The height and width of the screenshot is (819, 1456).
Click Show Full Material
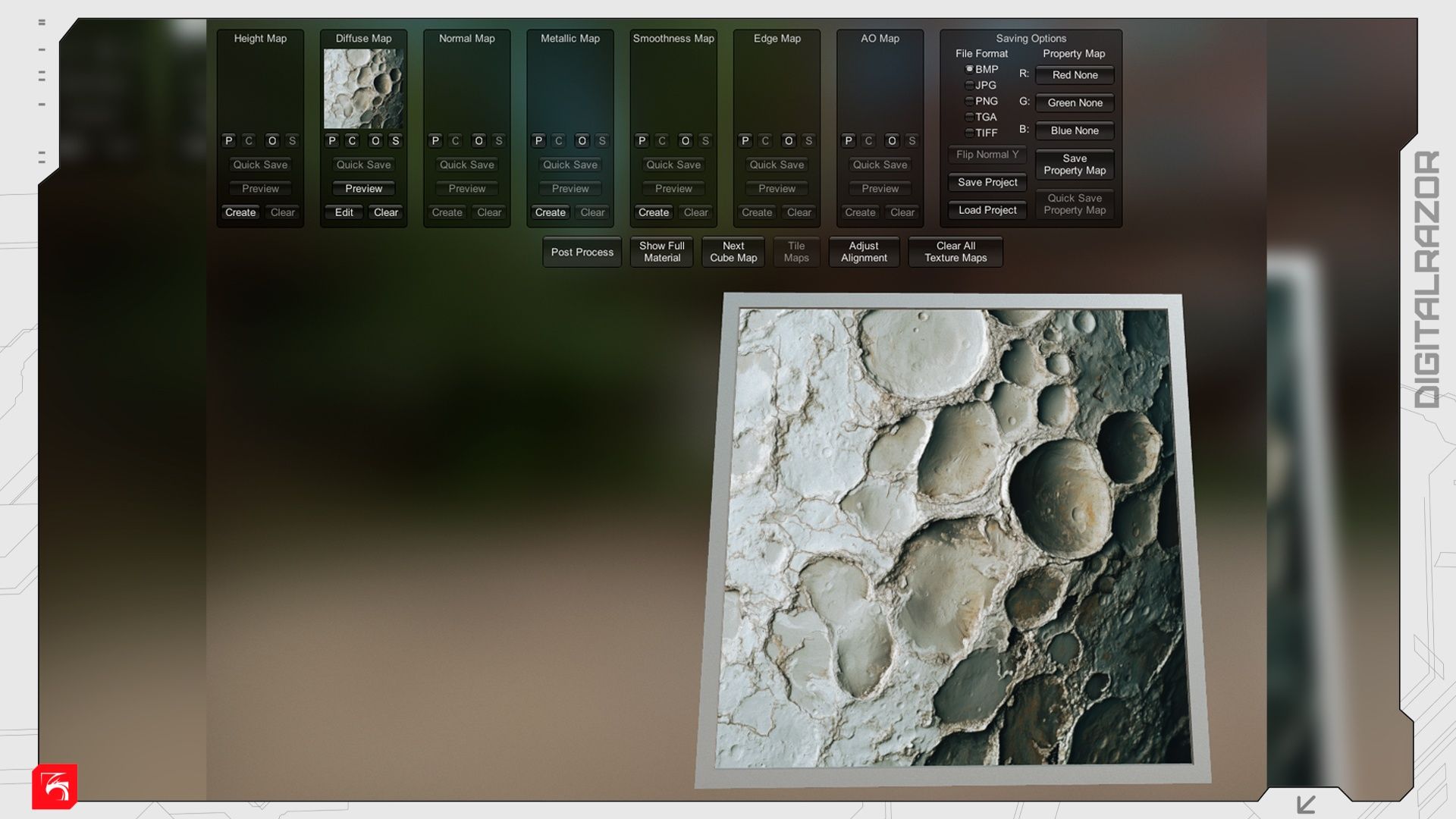(x=661, y=252)
